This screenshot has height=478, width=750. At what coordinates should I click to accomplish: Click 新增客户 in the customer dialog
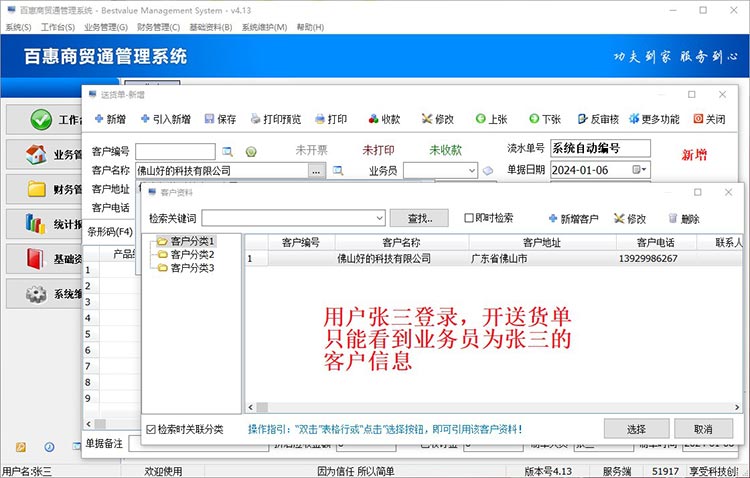tap(573, 219)
